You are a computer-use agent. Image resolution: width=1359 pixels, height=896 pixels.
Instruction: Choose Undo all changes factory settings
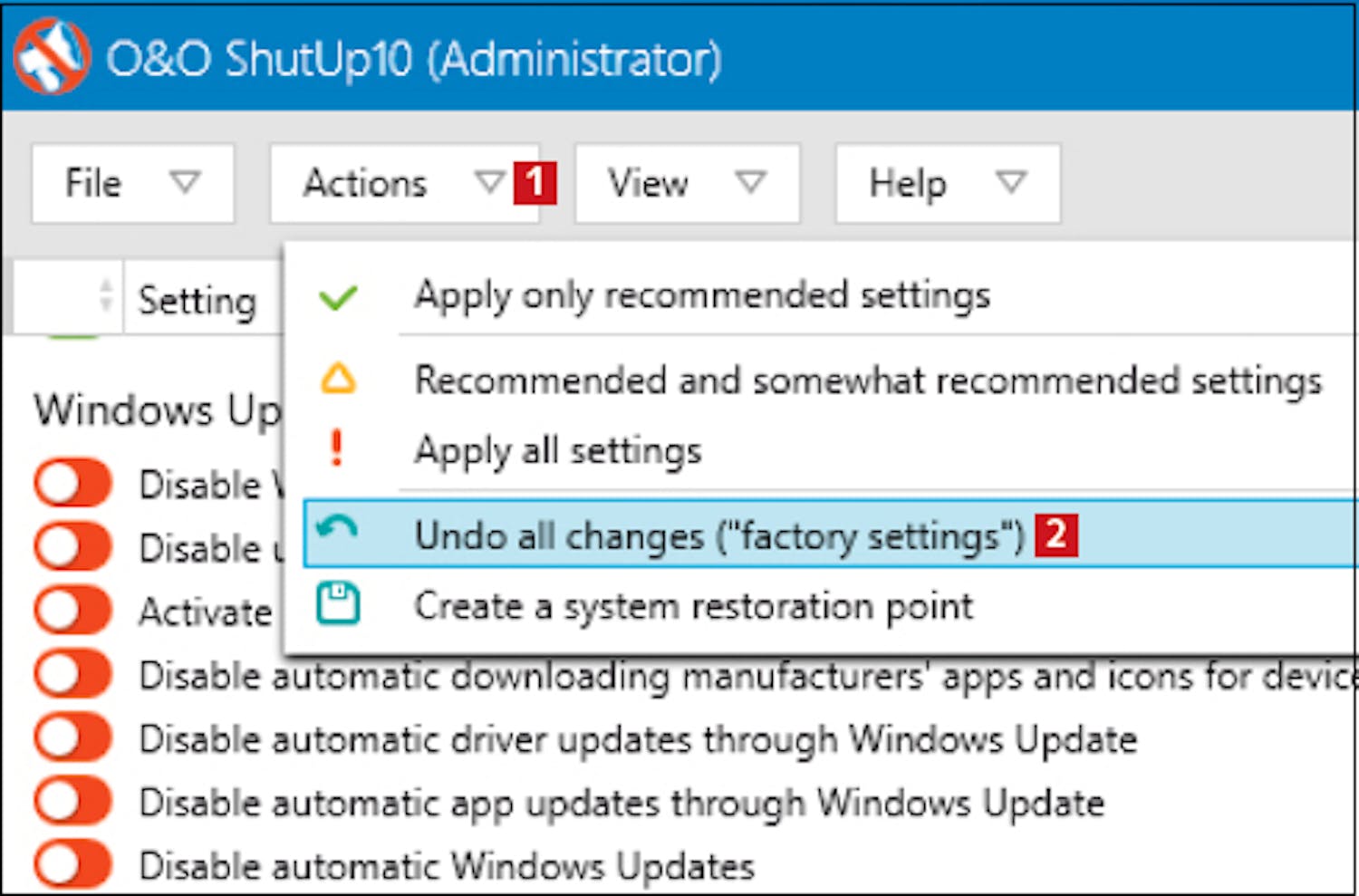[718, 535]
